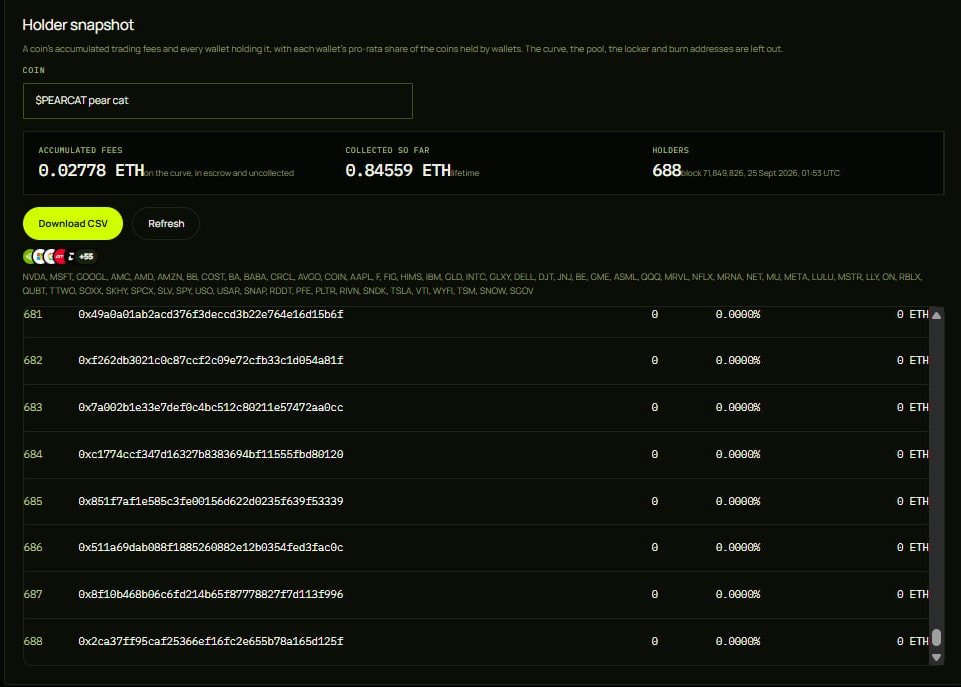Click the PLTR ticker in the coin list
The image size is (961, 687).
325,291
